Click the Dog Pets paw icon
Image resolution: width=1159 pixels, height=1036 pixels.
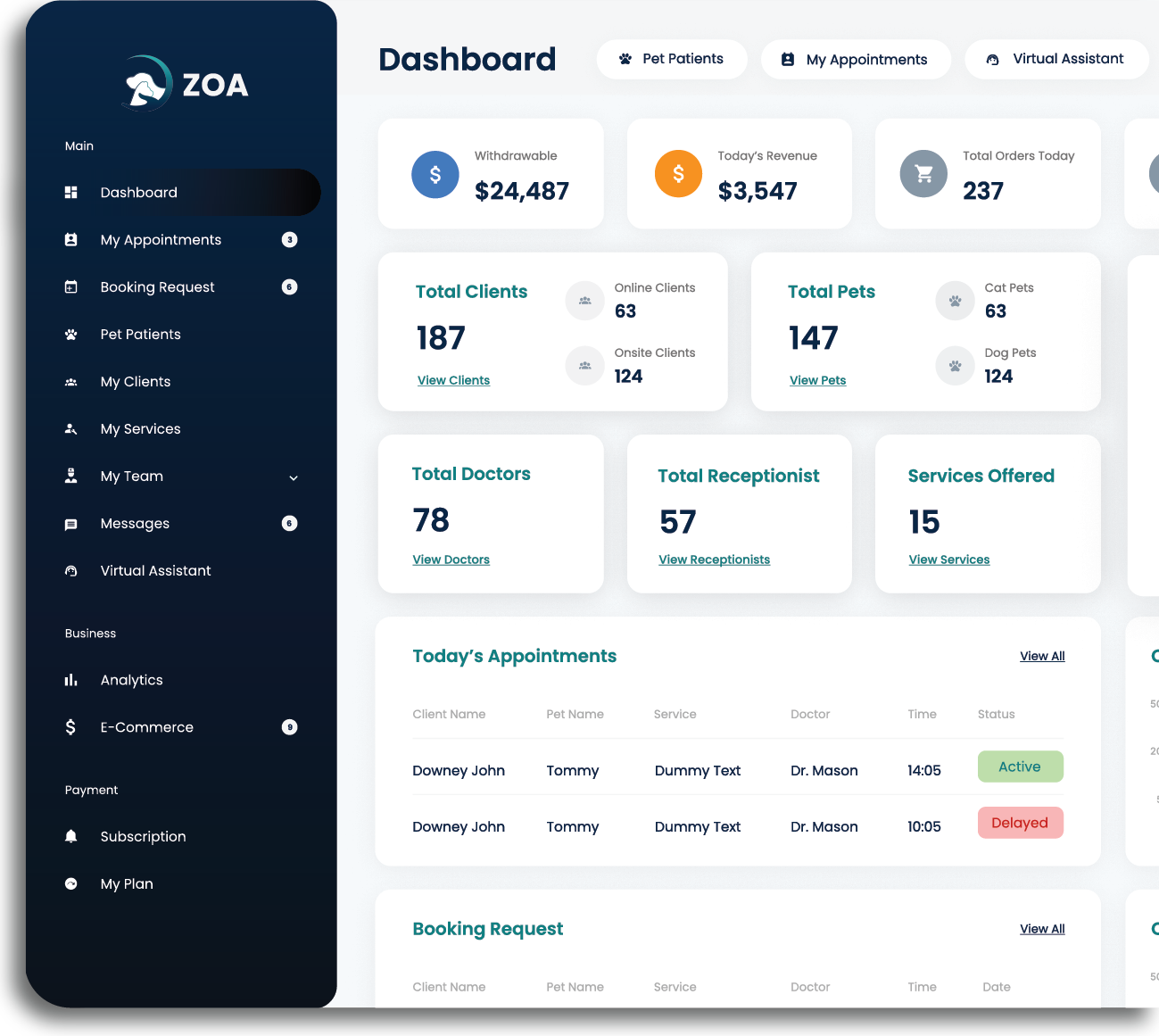coord(955,366)
